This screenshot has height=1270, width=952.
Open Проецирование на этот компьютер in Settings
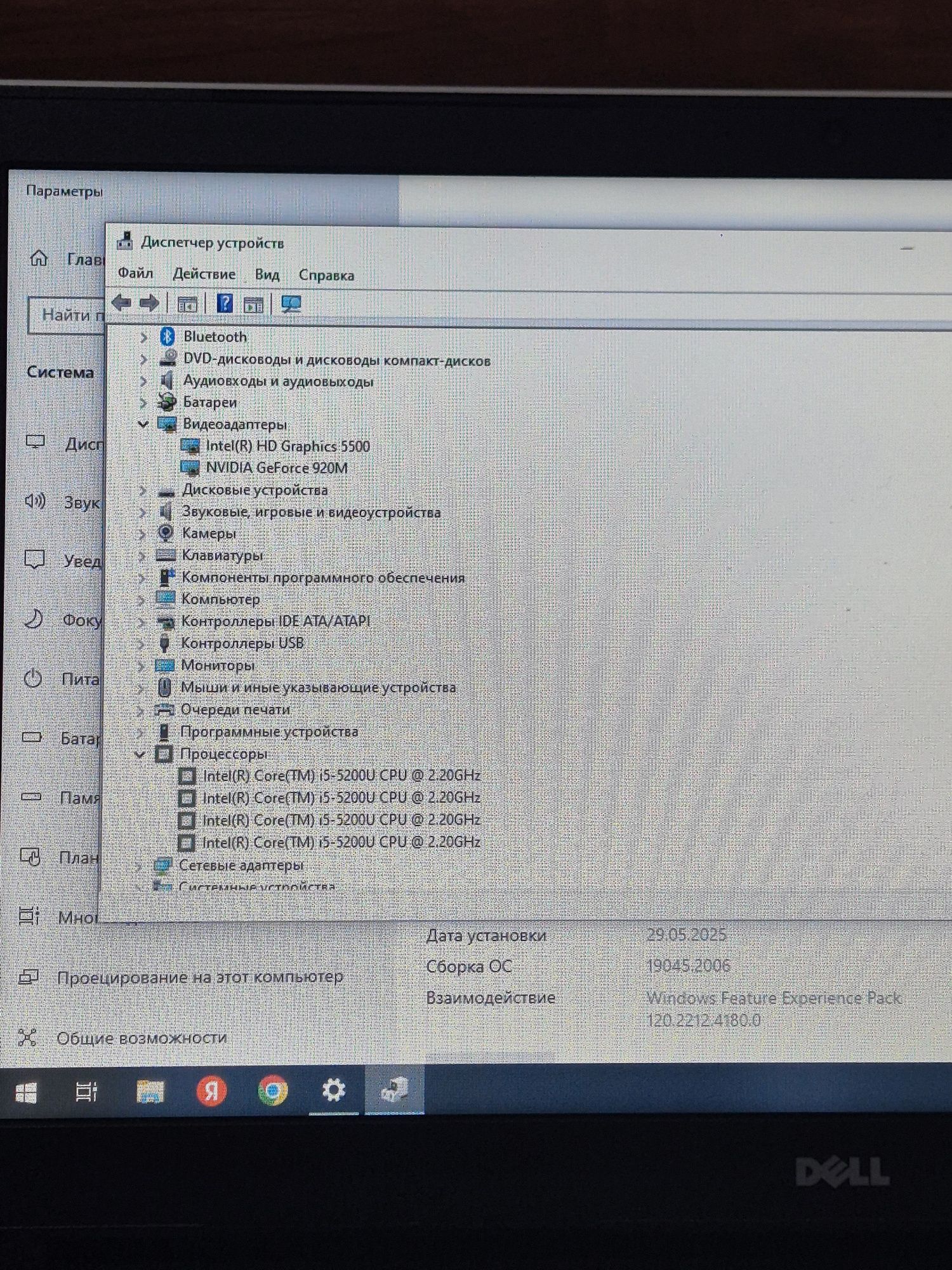(200, 977)
